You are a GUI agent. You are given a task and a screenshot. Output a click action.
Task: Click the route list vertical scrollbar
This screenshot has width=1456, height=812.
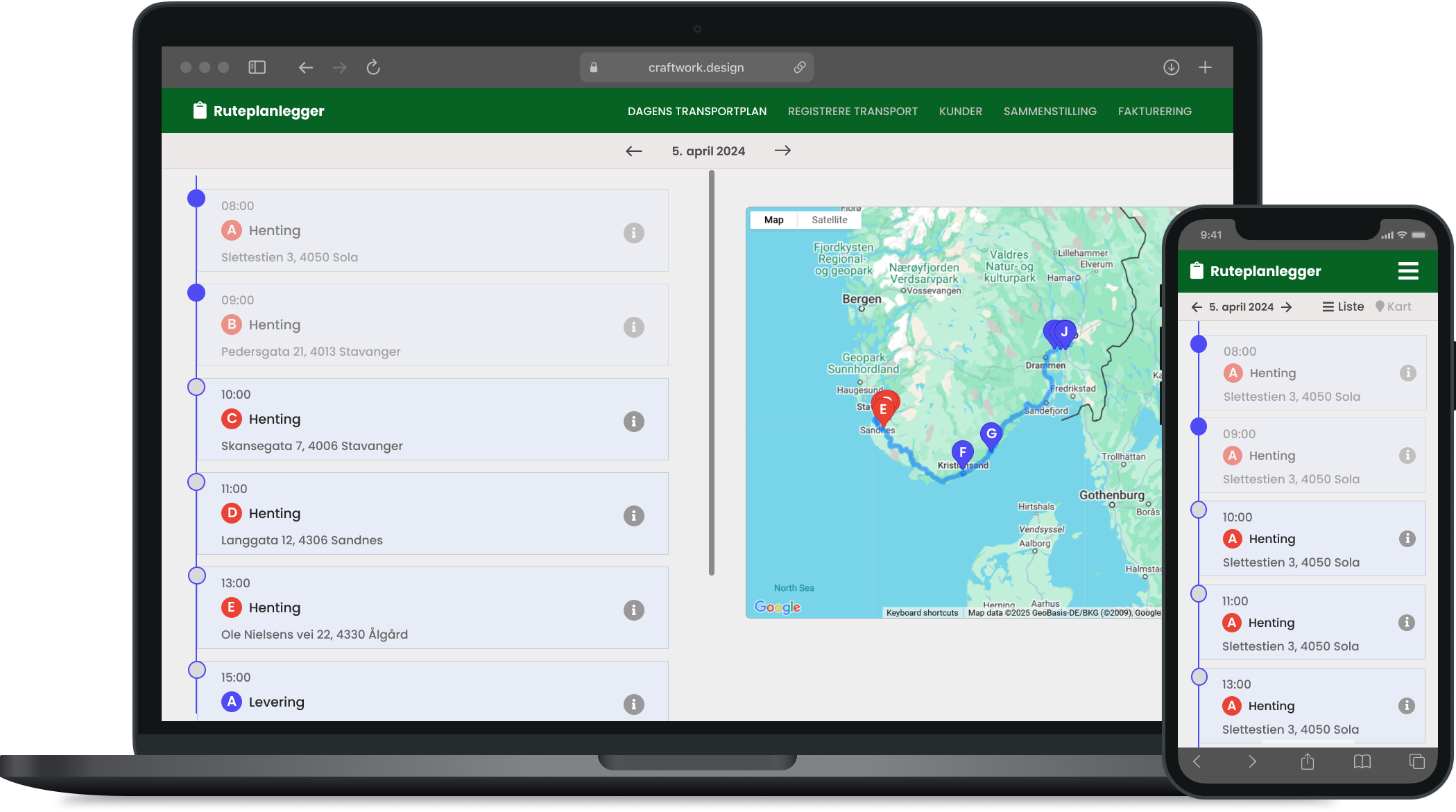(x=712, y=373)
